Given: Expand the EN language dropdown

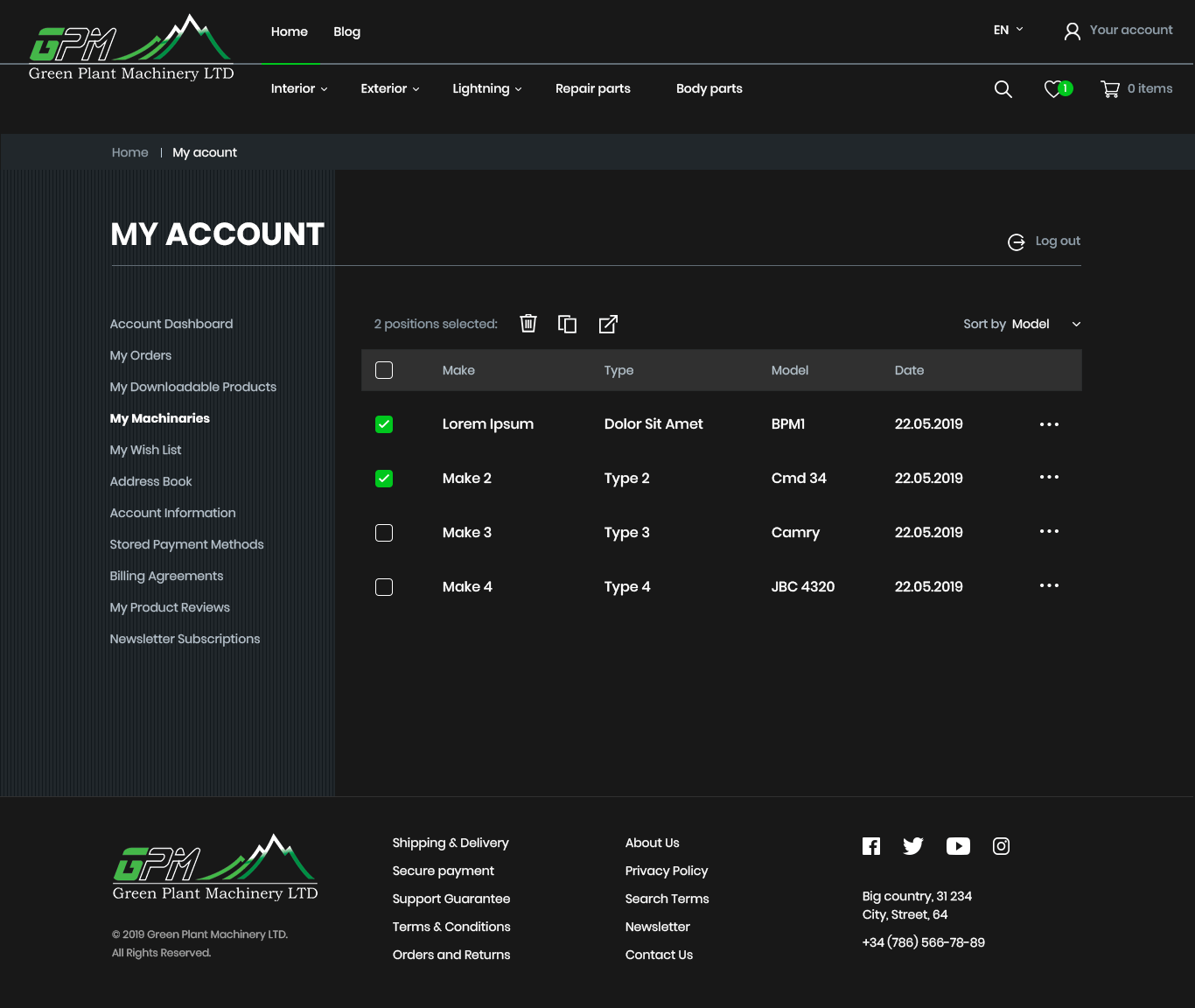Looking at the screenshot, I should pos(1008,30).
